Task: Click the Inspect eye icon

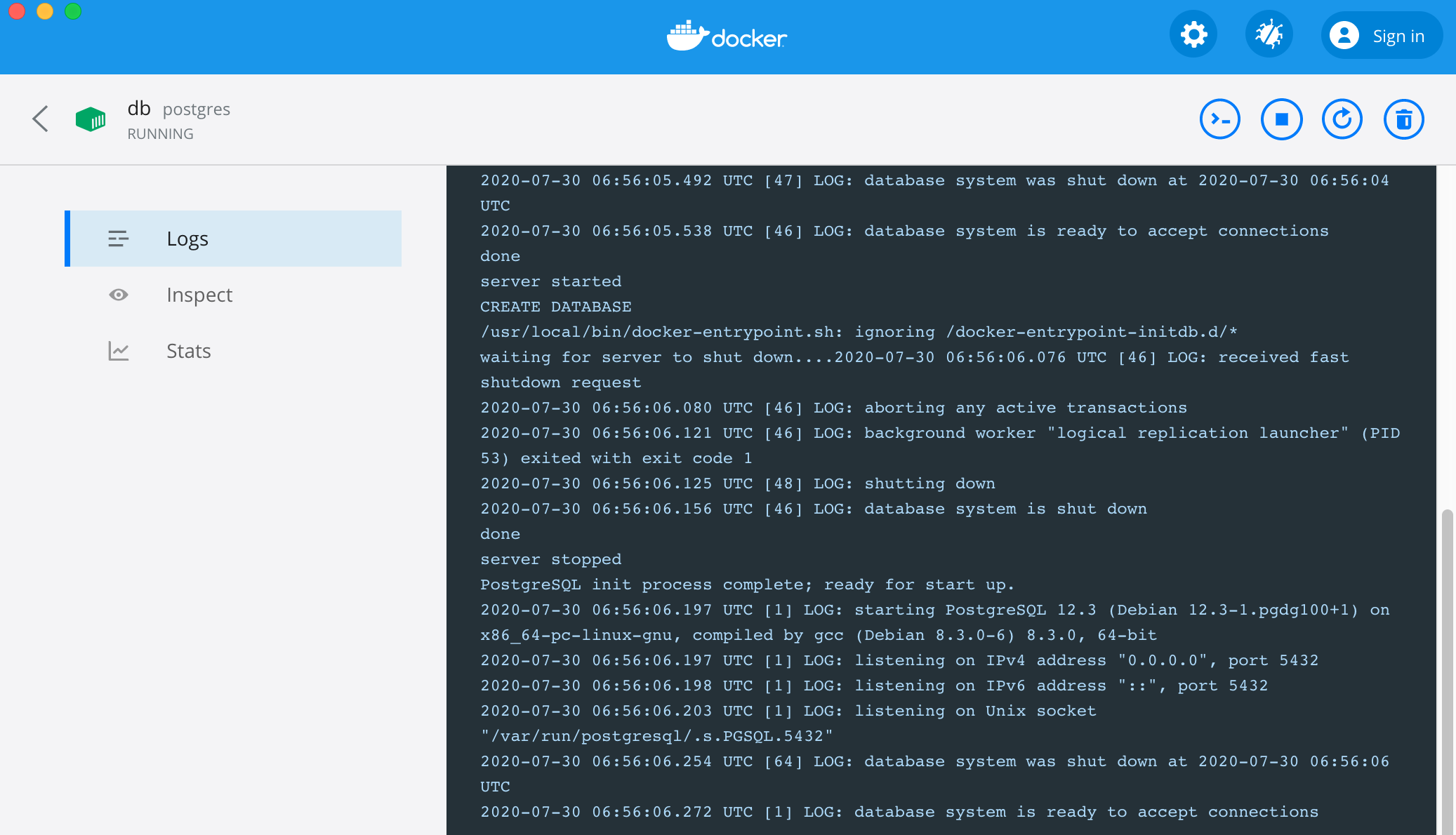Action: pyautogui.click(x=118, y=295)
